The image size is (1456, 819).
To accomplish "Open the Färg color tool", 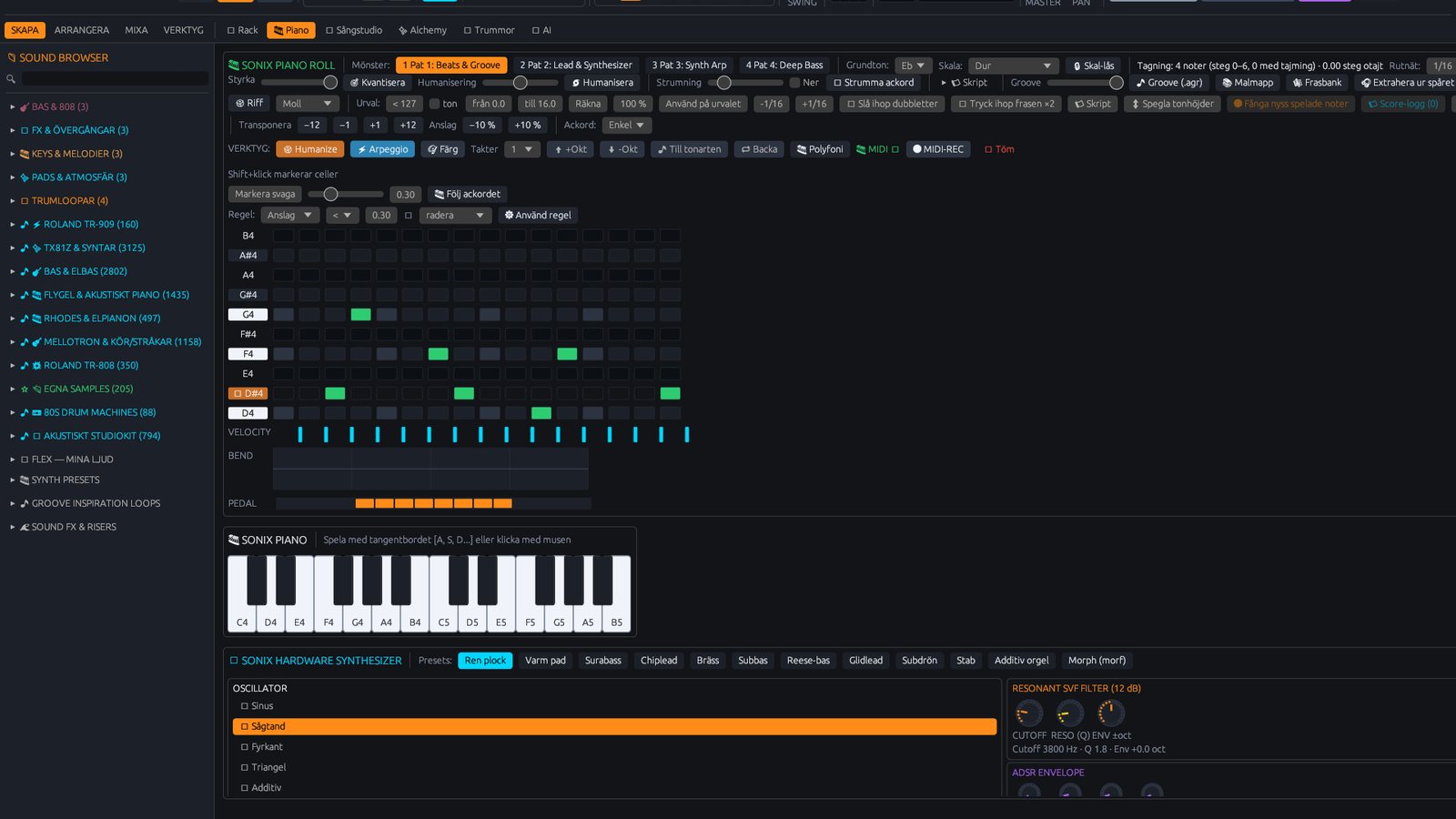I will [x=442, y=149].
